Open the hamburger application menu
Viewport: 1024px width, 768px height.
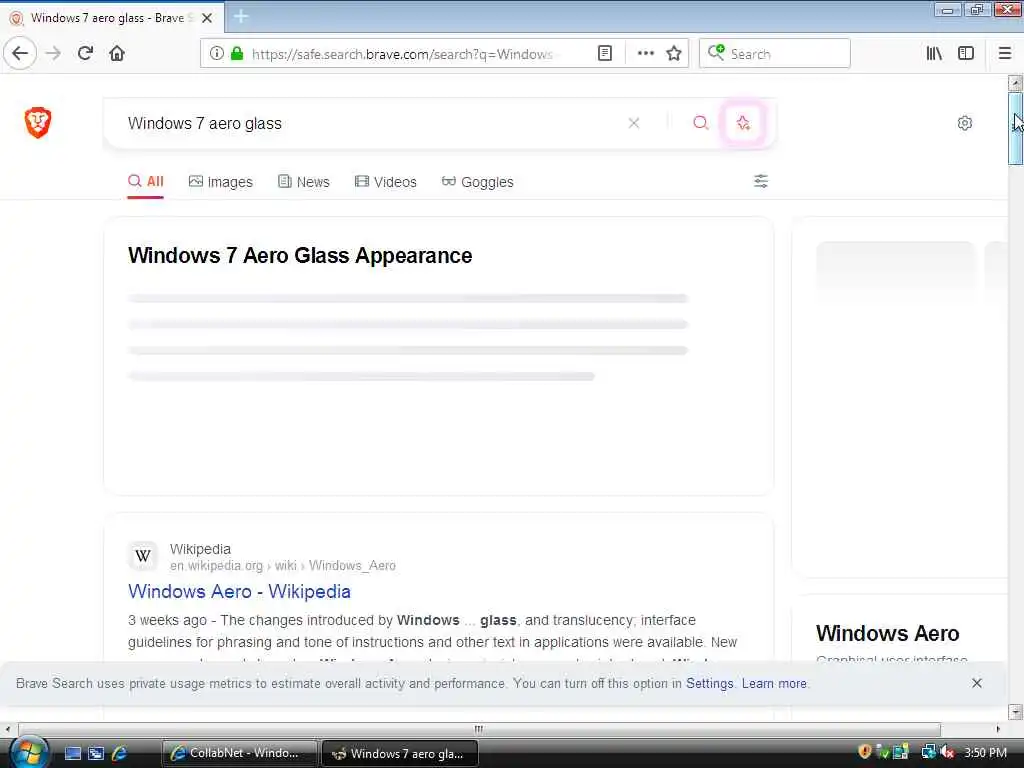coord(1004,54)
